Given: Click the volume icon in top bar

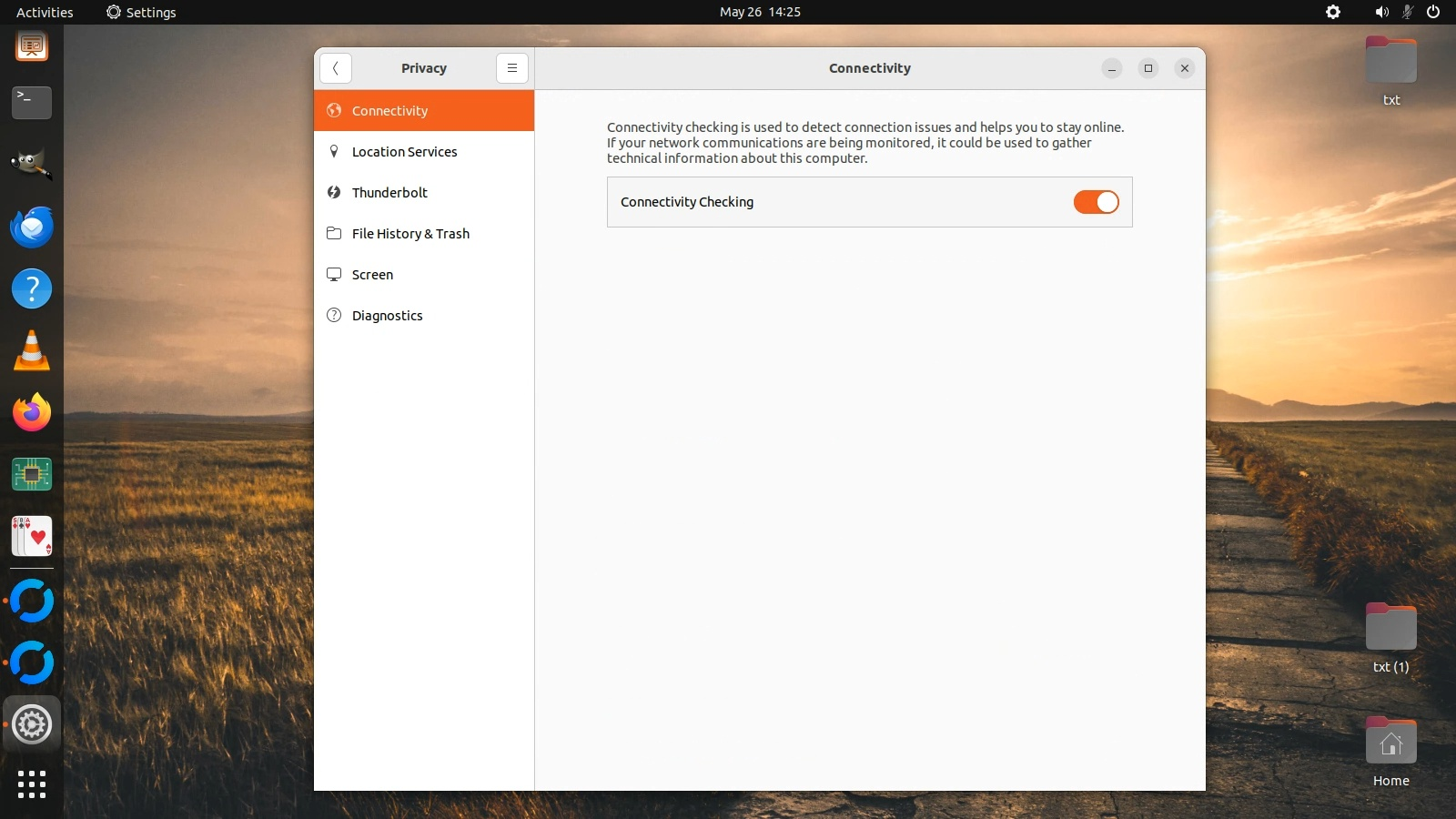Looking at the screenshot, I should point(1381,12).
